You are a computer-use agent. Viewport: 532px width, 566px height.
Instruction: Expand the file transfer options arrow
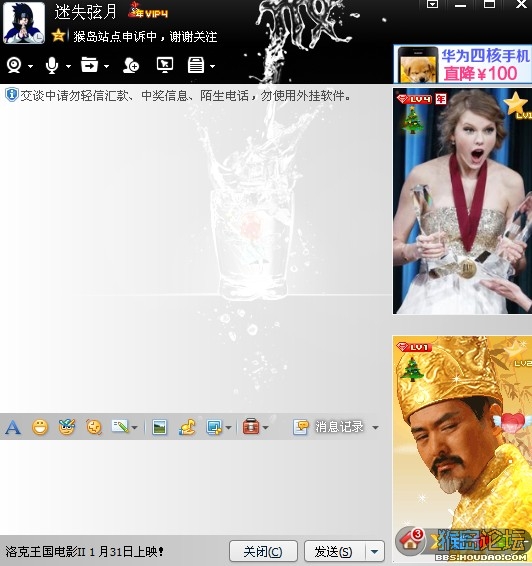[106, 66]
